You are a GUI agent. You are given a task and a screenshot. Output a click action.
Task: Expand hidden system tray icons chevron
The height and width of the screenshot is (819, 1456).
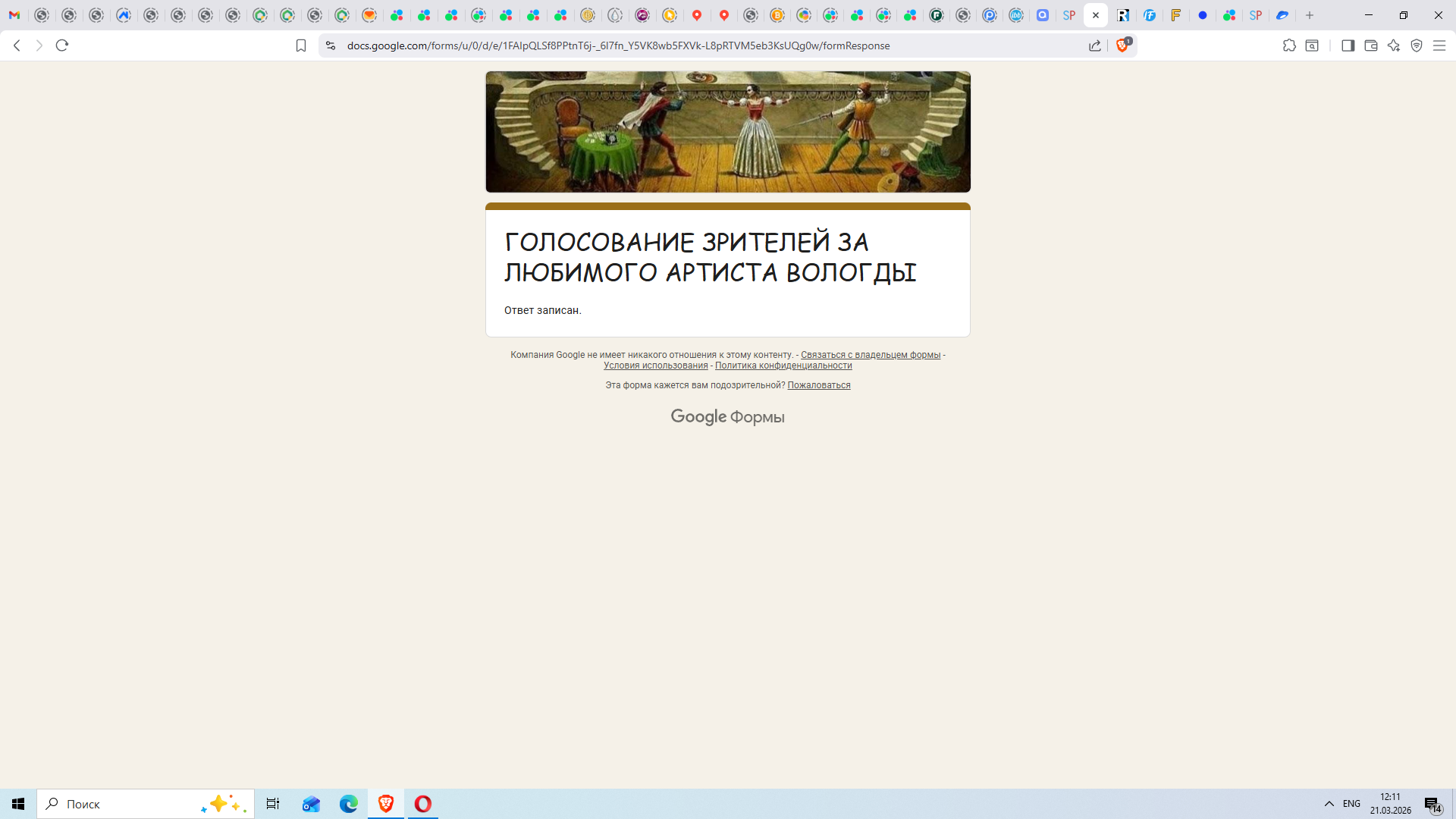pyautogui.click(x=1329, y=804)
